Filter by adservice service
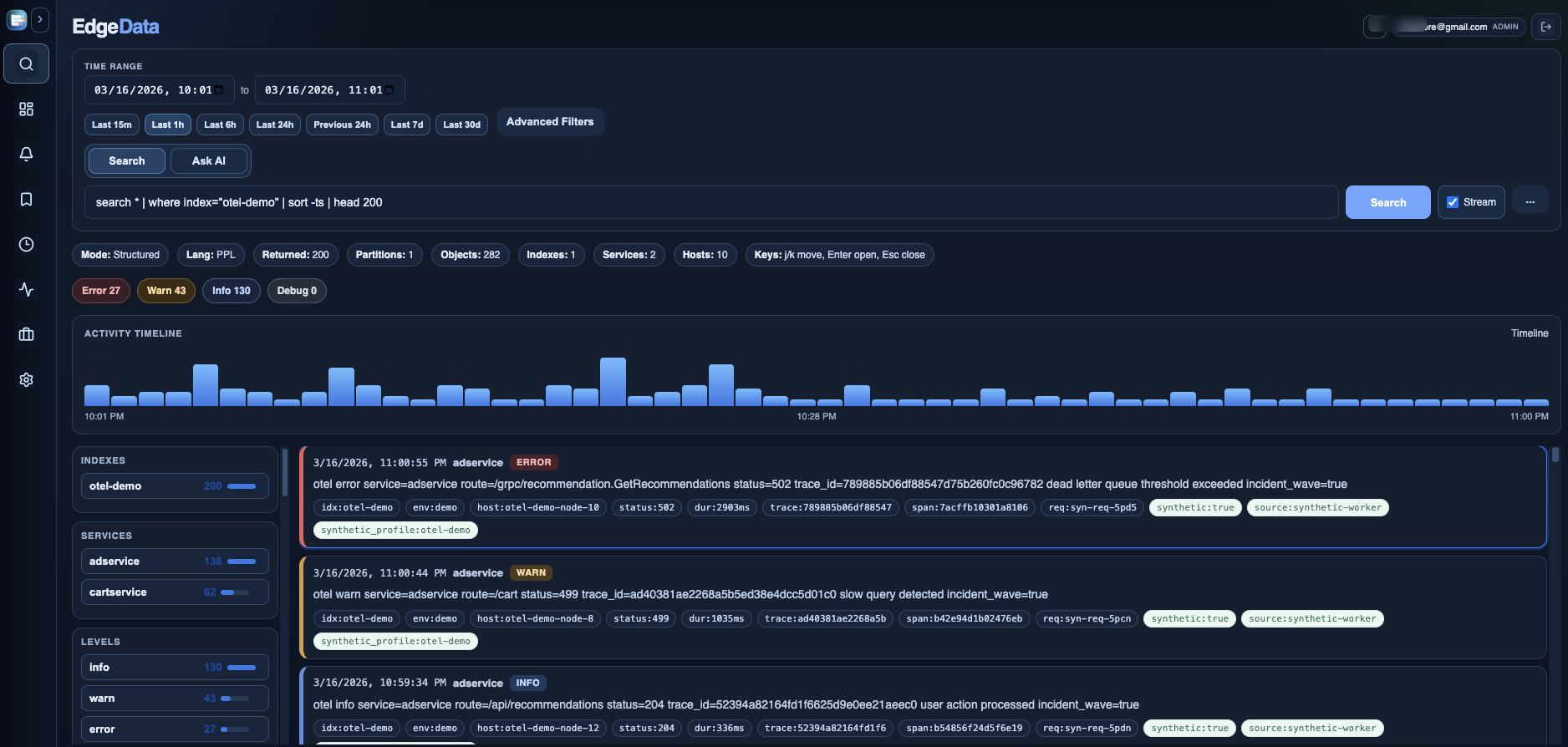1568x747 pixels. [x=175, y=562]
